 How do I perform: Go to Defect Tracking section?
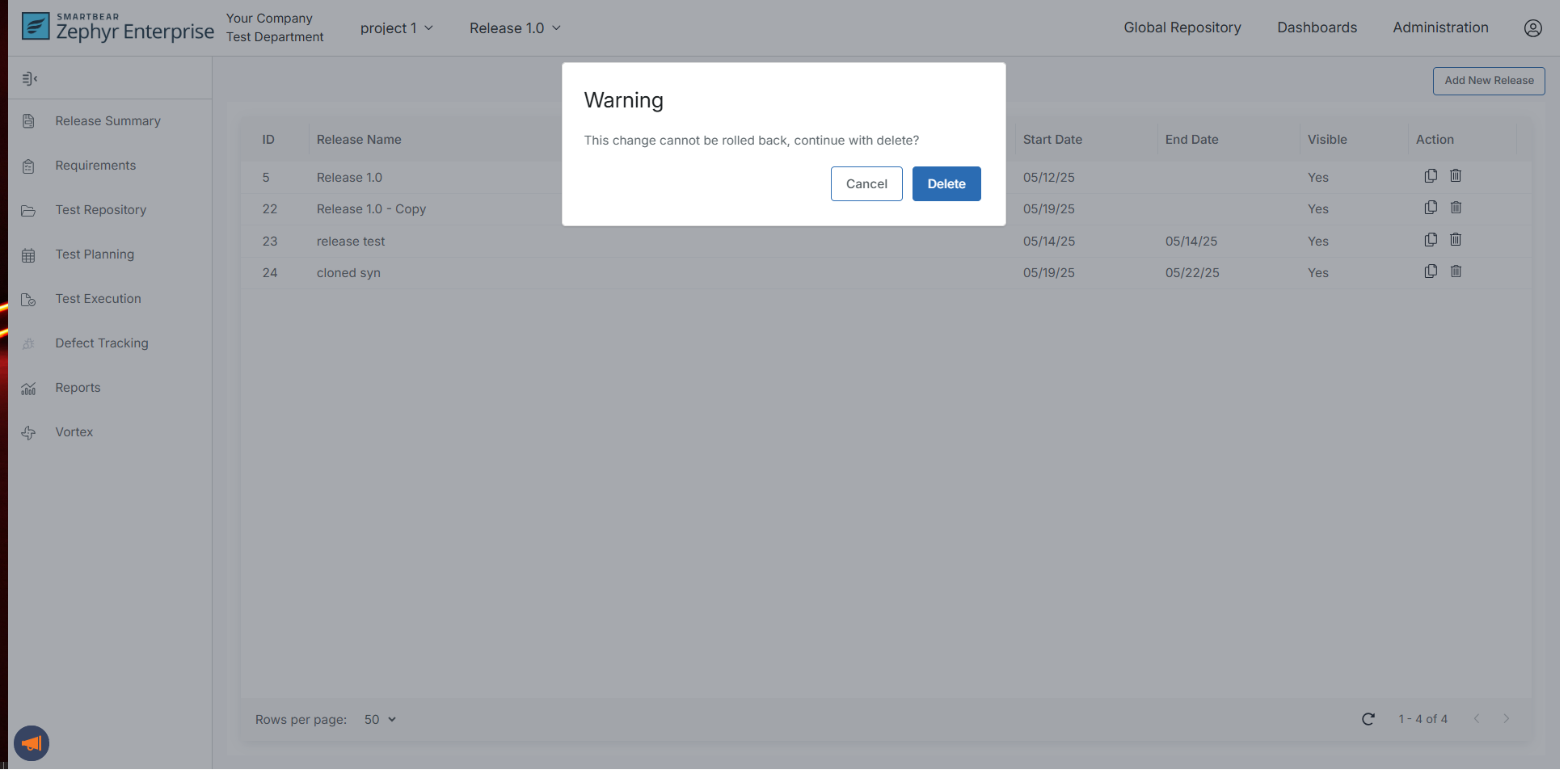pyautogui.click(x=101, y=343)
